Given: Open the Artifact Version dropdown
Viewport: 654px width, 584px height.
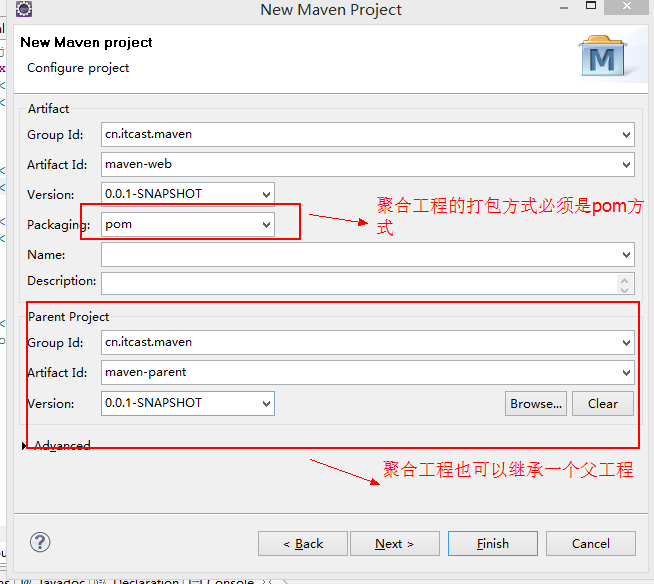Looking at the screenshot, I should point(266,194).
